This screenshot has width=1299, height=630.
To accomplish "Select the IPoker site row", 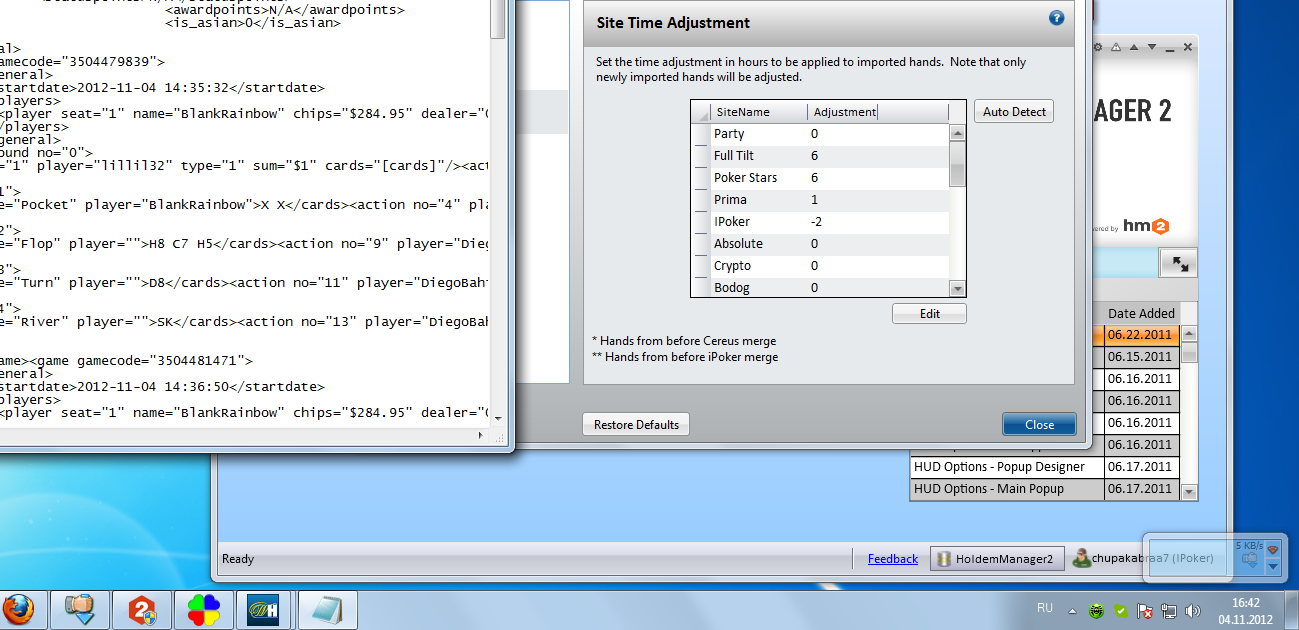I will 820,222.
